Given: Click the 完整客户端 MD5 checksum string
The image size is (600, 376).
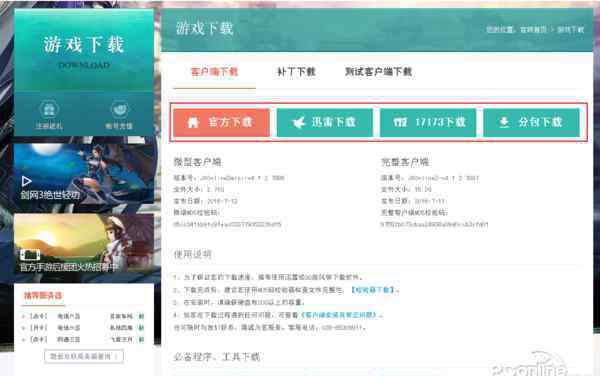Looking at the screenshot, I should 434,224.
